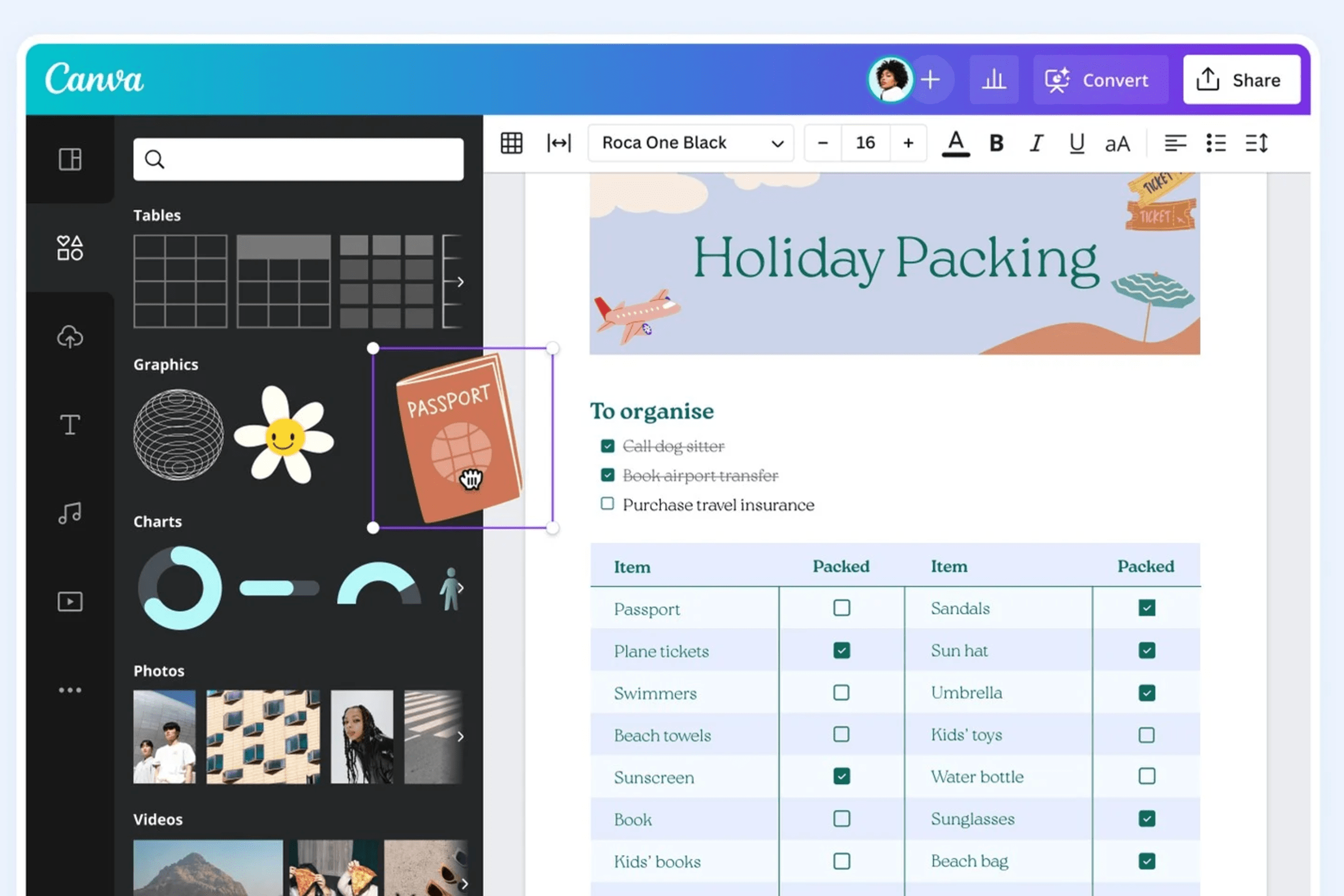Mark Passport as packed in the table
The image size is (1344, 896).
841,608
